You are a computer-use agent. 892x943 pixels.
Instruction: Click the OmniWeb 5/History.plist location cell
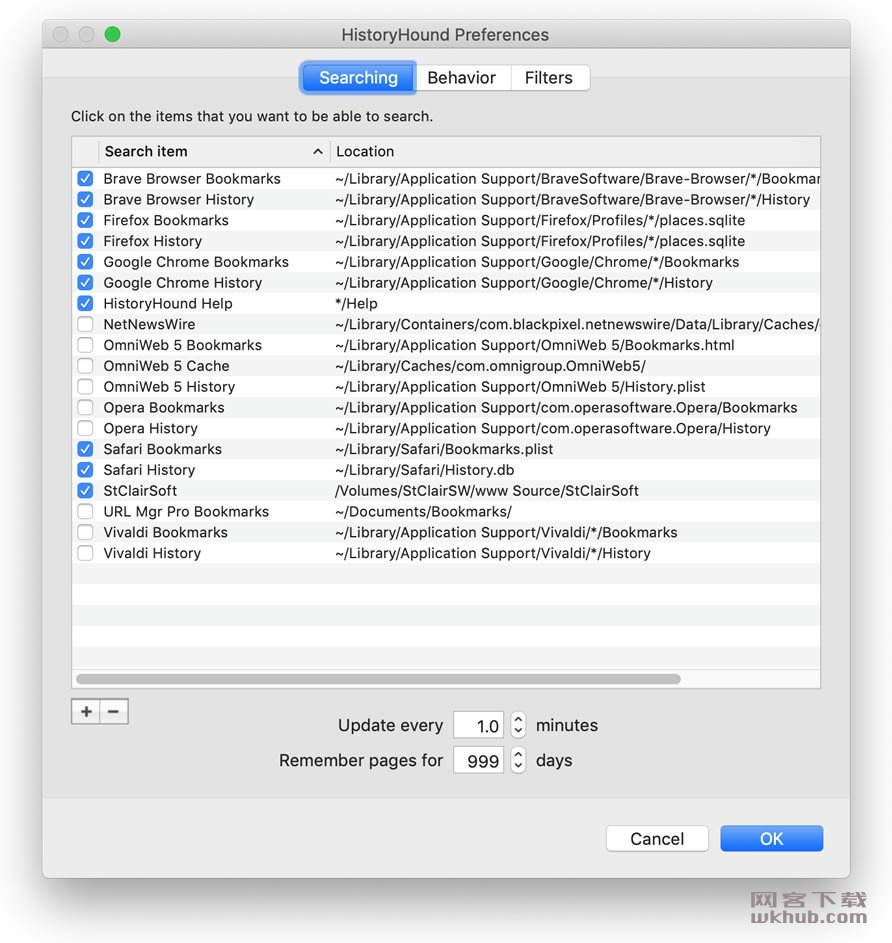(x=520, y=387)
